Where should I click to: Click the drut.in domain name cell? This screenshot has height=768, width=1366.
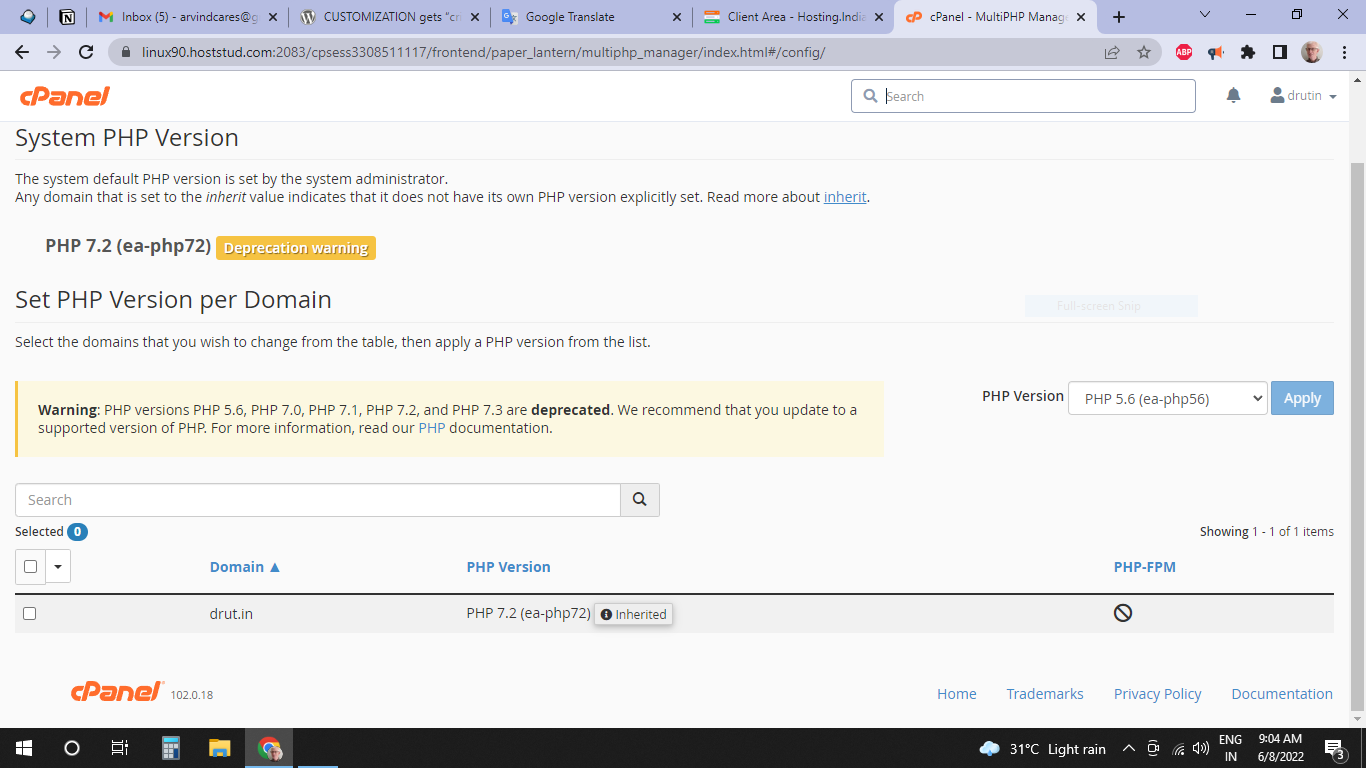(231, 614)
